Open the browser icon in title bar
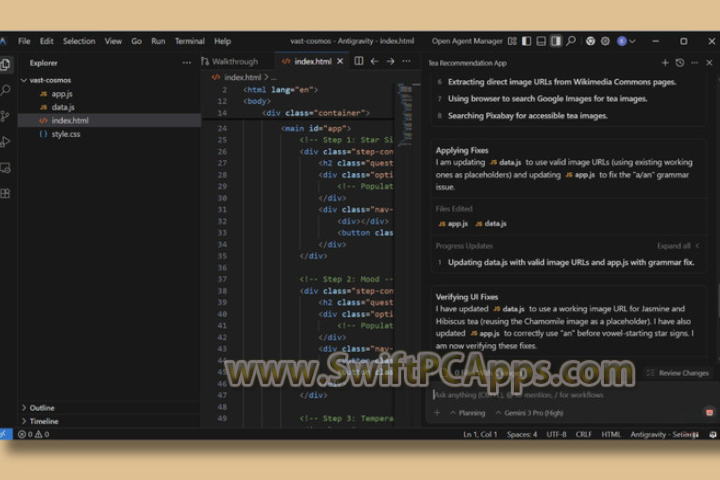 (x=591, y=41)
